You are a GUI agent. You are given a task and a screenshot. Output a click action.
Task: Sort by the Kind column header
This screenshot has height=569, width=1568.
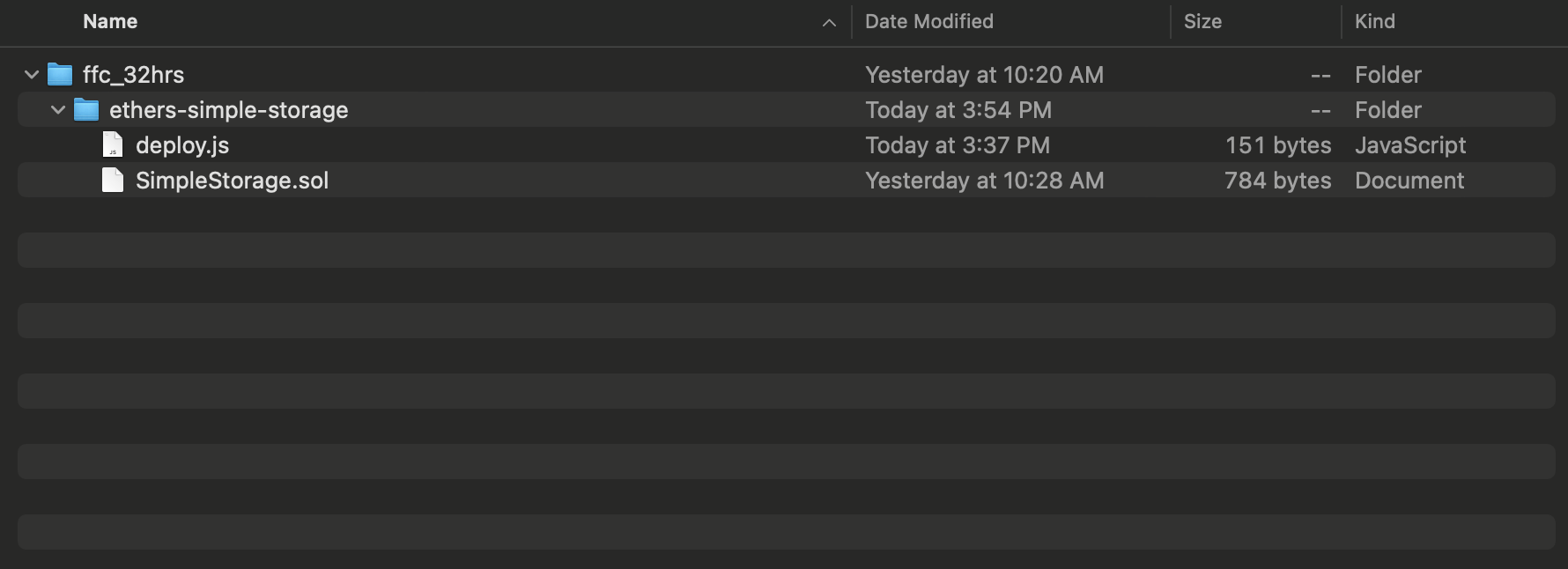[x=1374, y=21]
